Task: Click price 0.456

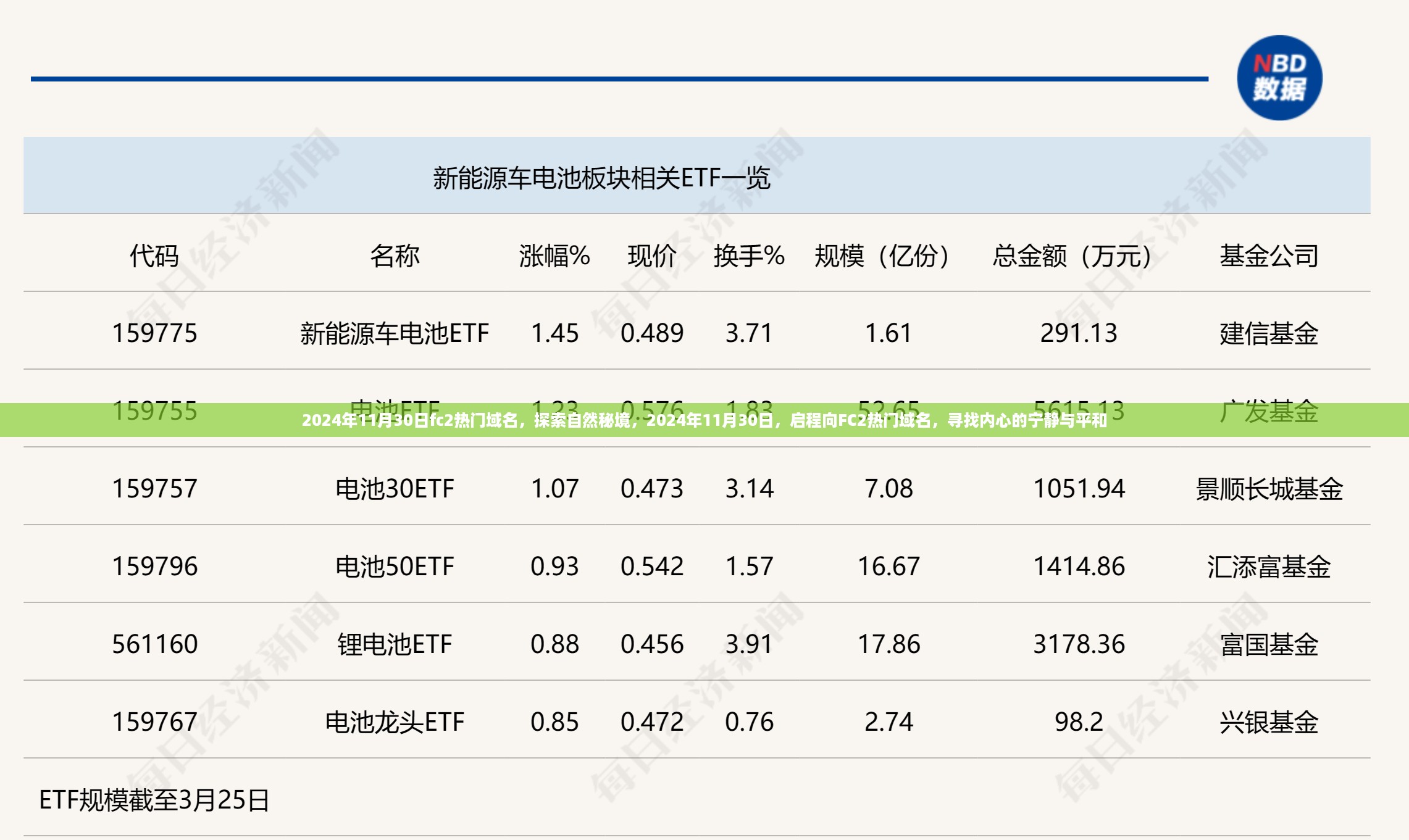Action: [x=652, y=644]
